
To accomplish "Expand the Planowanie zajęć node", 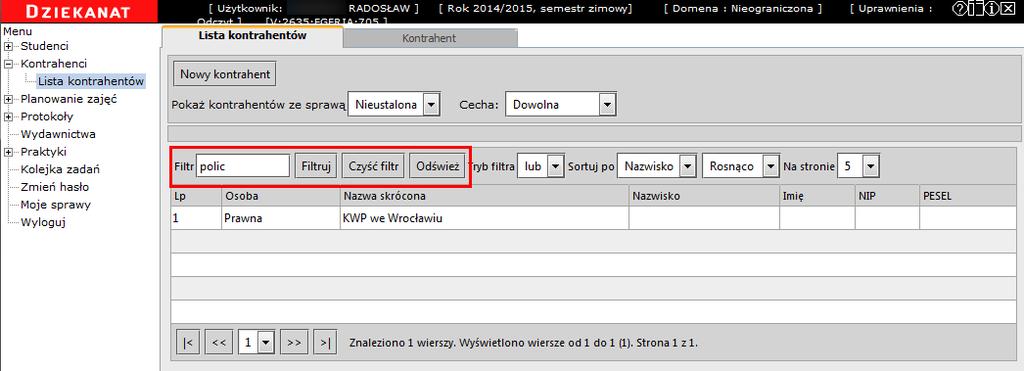I will tap(8, 99).
